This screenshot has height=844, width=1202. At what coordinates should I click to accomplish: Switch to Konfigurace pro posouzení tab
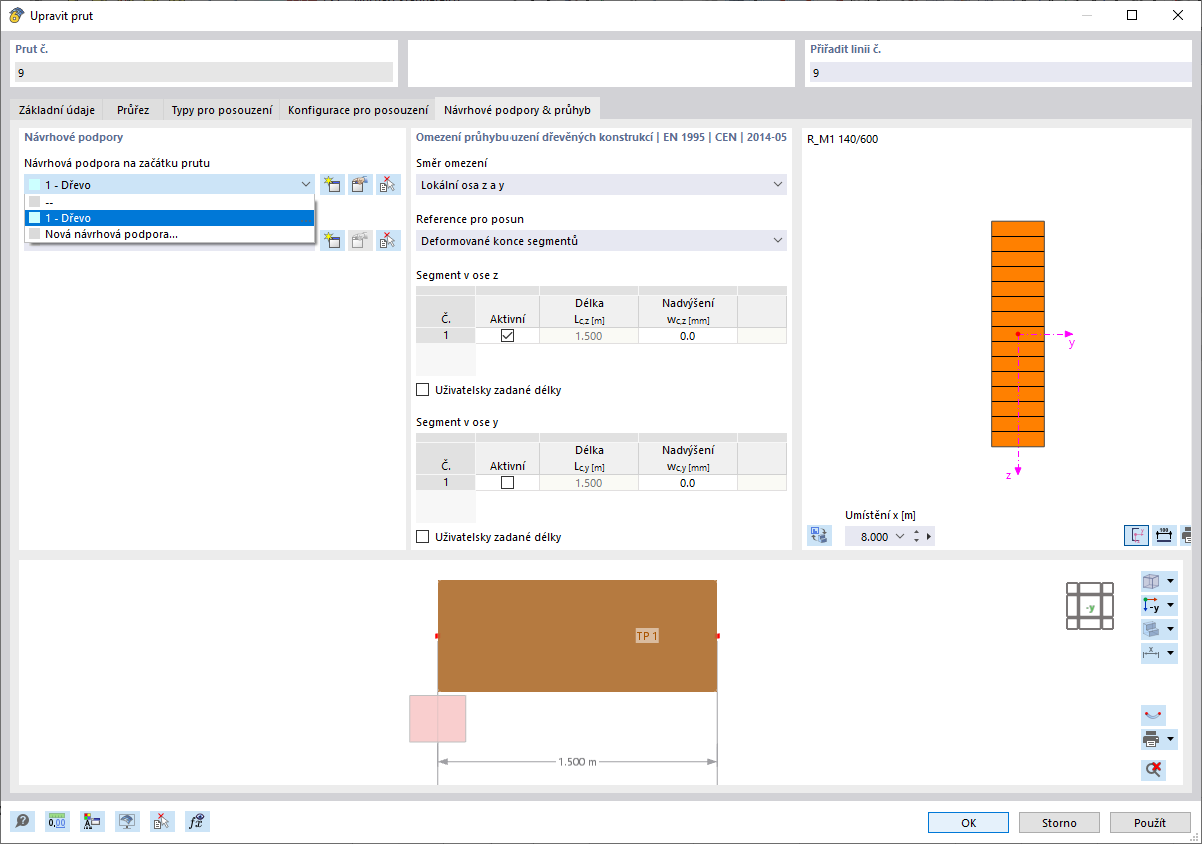click(358, 110)
